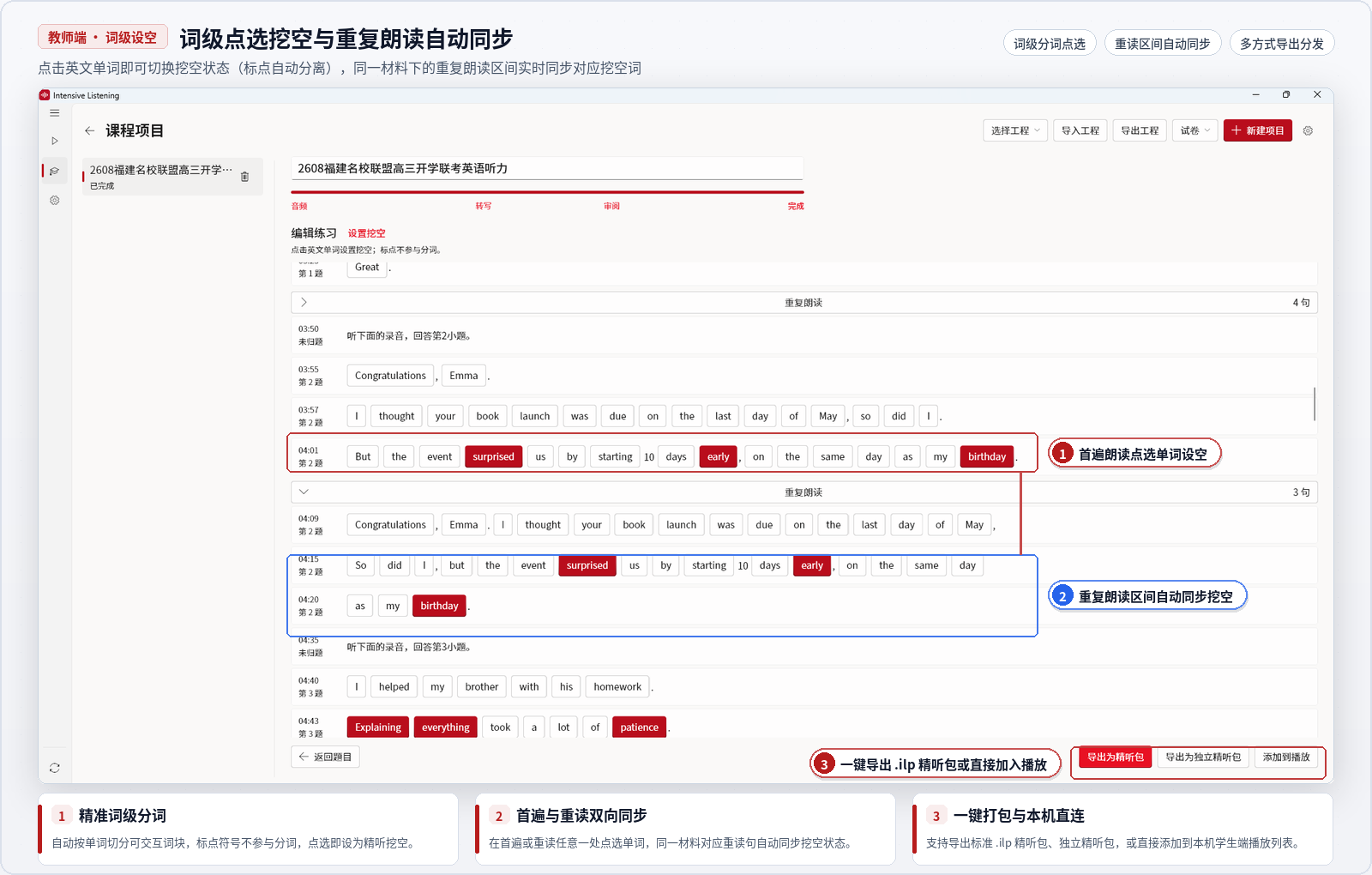1372x875 pixels.
Task: Click the word 'Great' chip in 第1题 row
Action: tap(367, 268)
